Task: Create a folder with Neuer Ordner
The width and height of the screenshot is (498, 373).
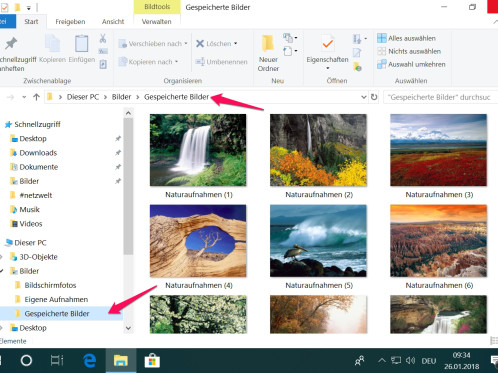Action: click(268, 53)
